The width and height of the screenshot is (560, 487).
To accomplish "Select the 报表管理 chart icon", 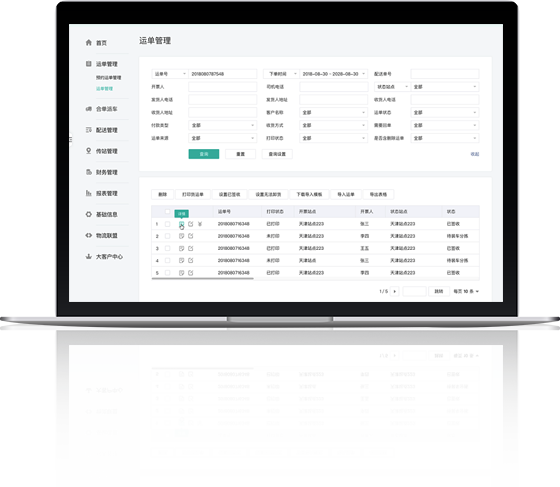I will [x=89, y=193].
